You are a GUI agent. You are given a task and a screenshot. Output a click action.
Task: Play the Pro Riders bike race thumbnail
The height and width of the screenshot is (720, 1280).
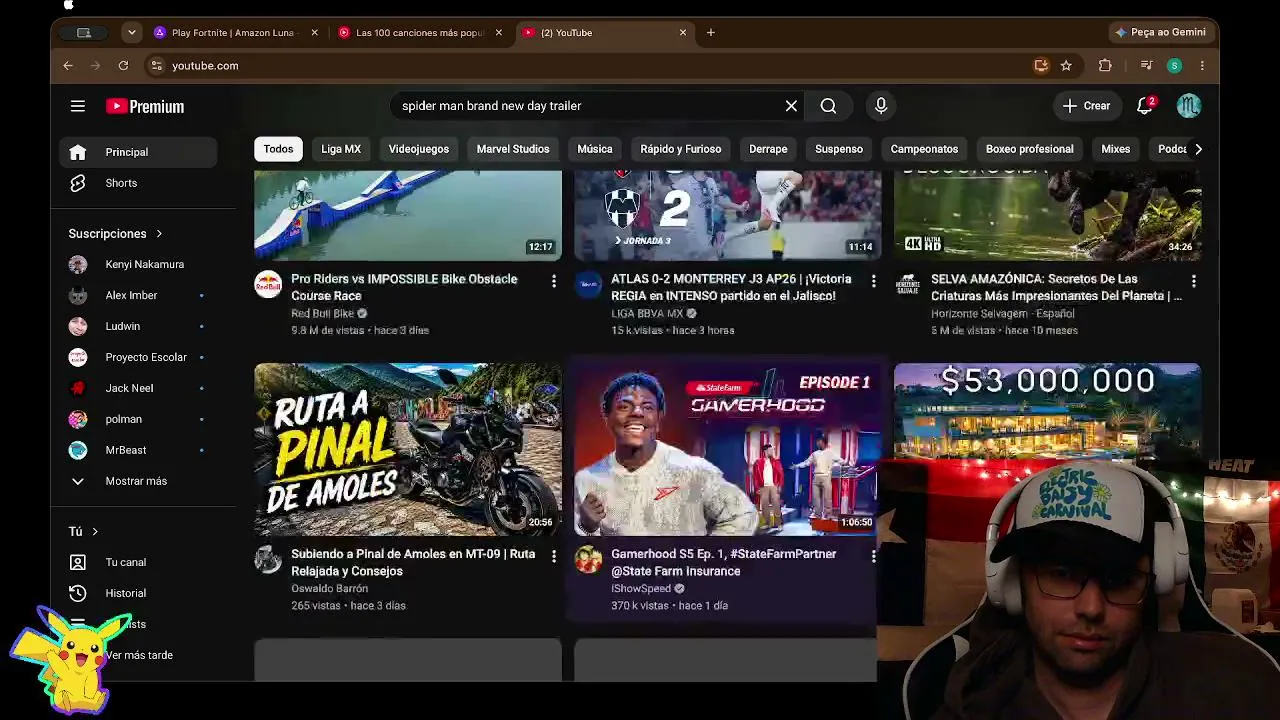408,215
